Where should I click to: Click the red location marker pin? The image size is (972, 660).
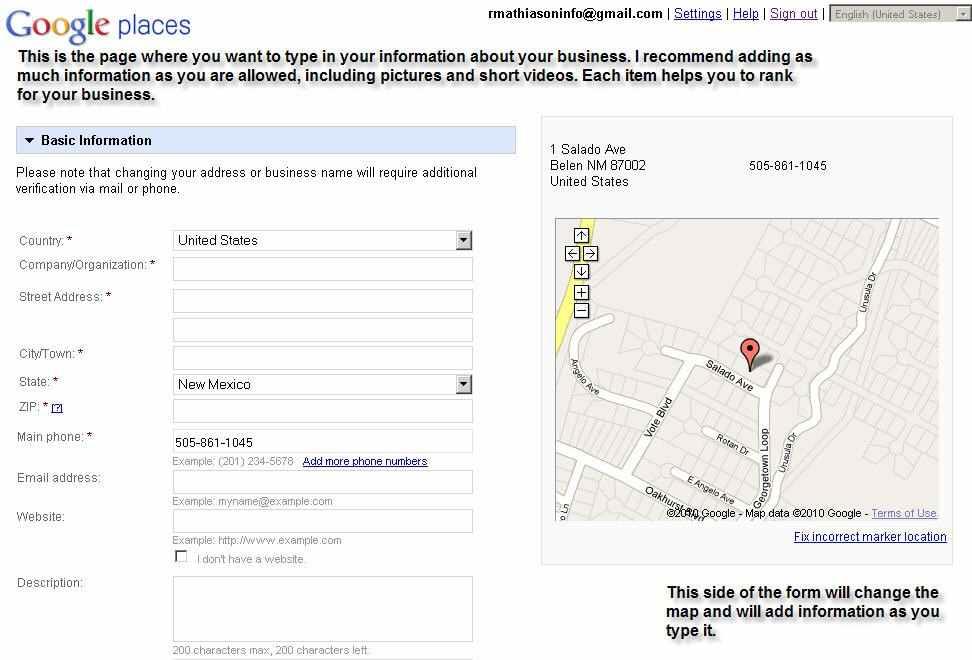click(749, 352)
